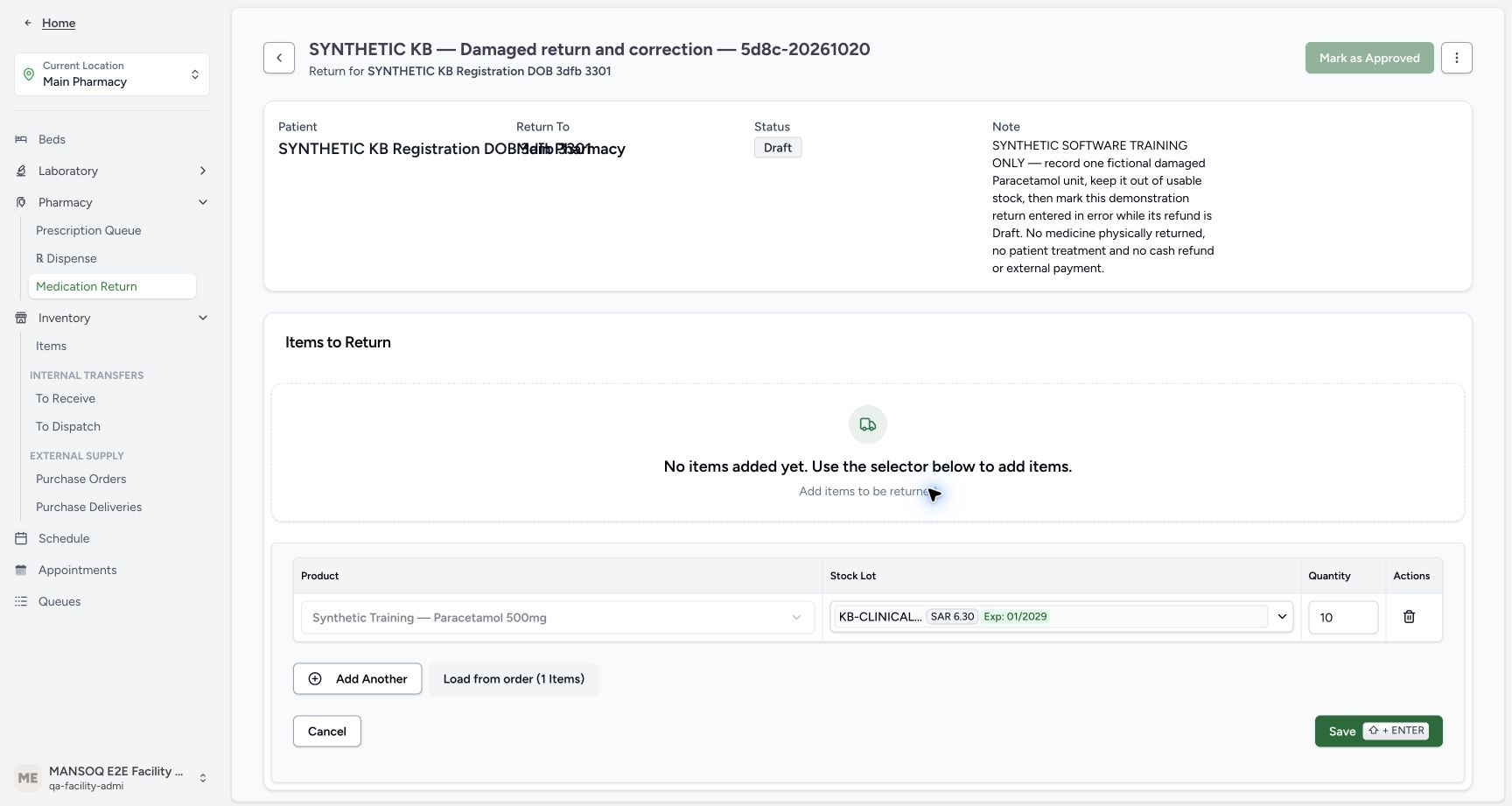Open the Product dropdown for Paracetamol 500mg
This screenshot has height=806, width=1512.
pyautogui.click(x=557, y=618)
